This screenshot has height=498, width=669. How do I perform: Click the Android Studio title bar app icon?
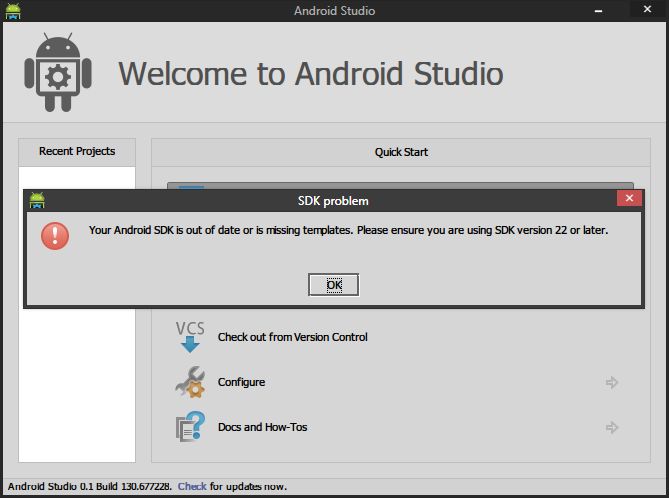(13, 11)
